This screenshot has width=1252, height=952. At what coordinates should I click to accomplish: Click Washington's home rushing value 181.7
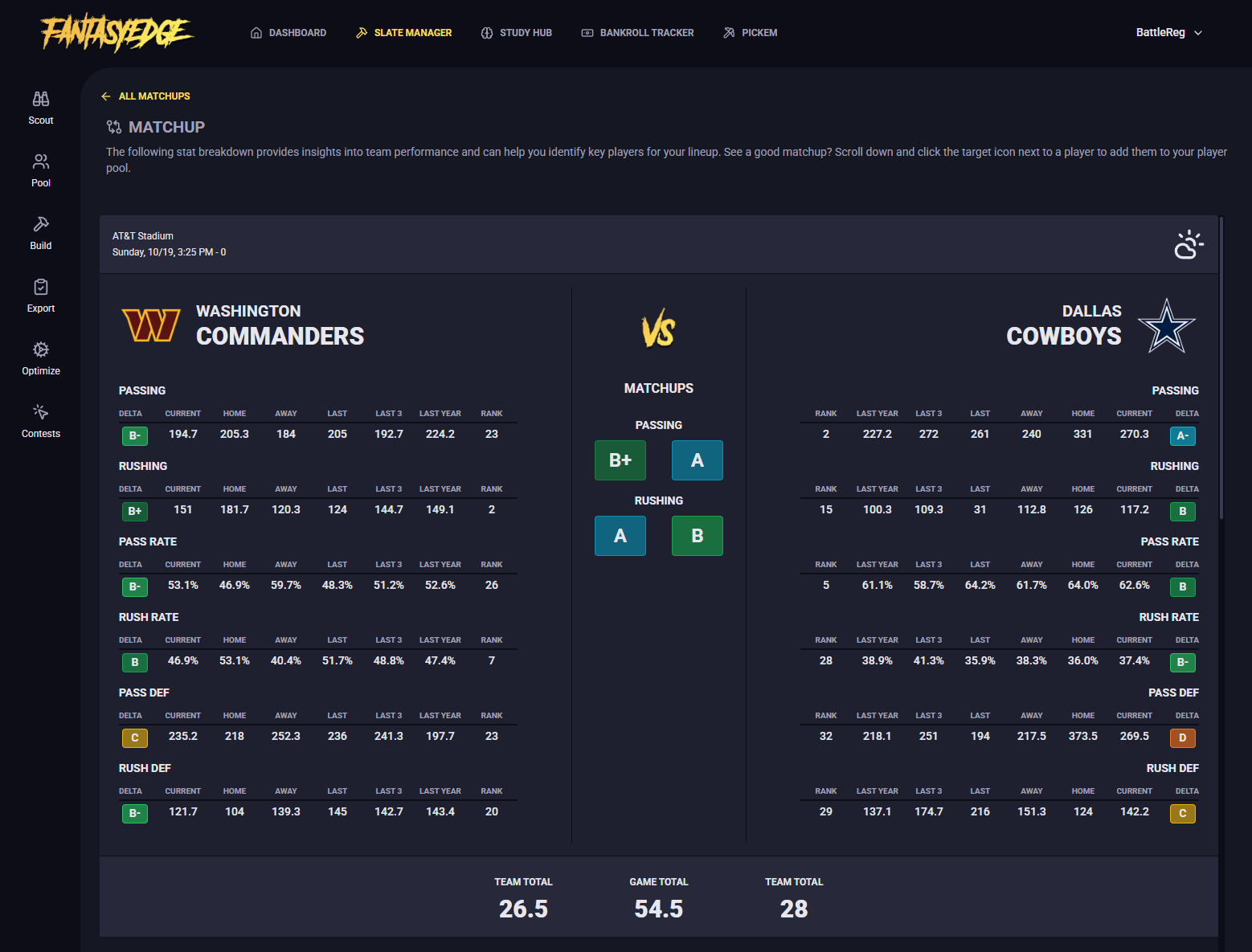coord(235,509)
